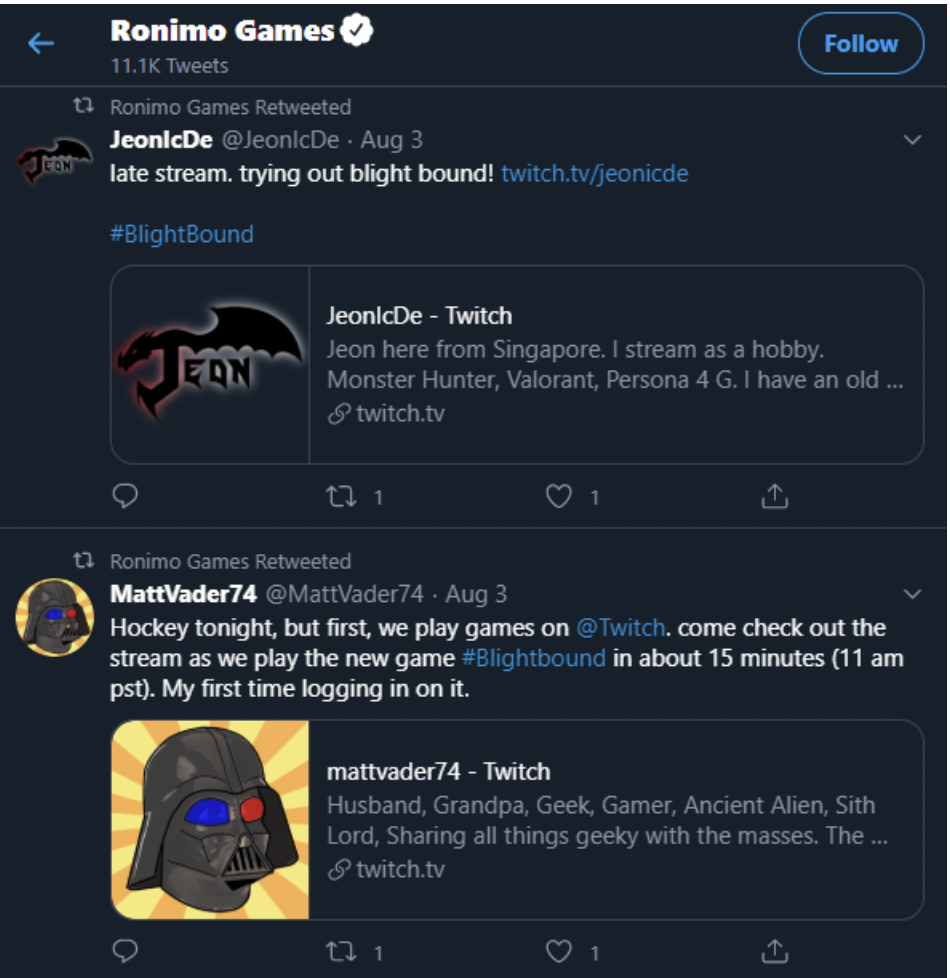Open the chevron menu on MattVader74's tweet
The image size is (950, 978).
coord(912,594)
